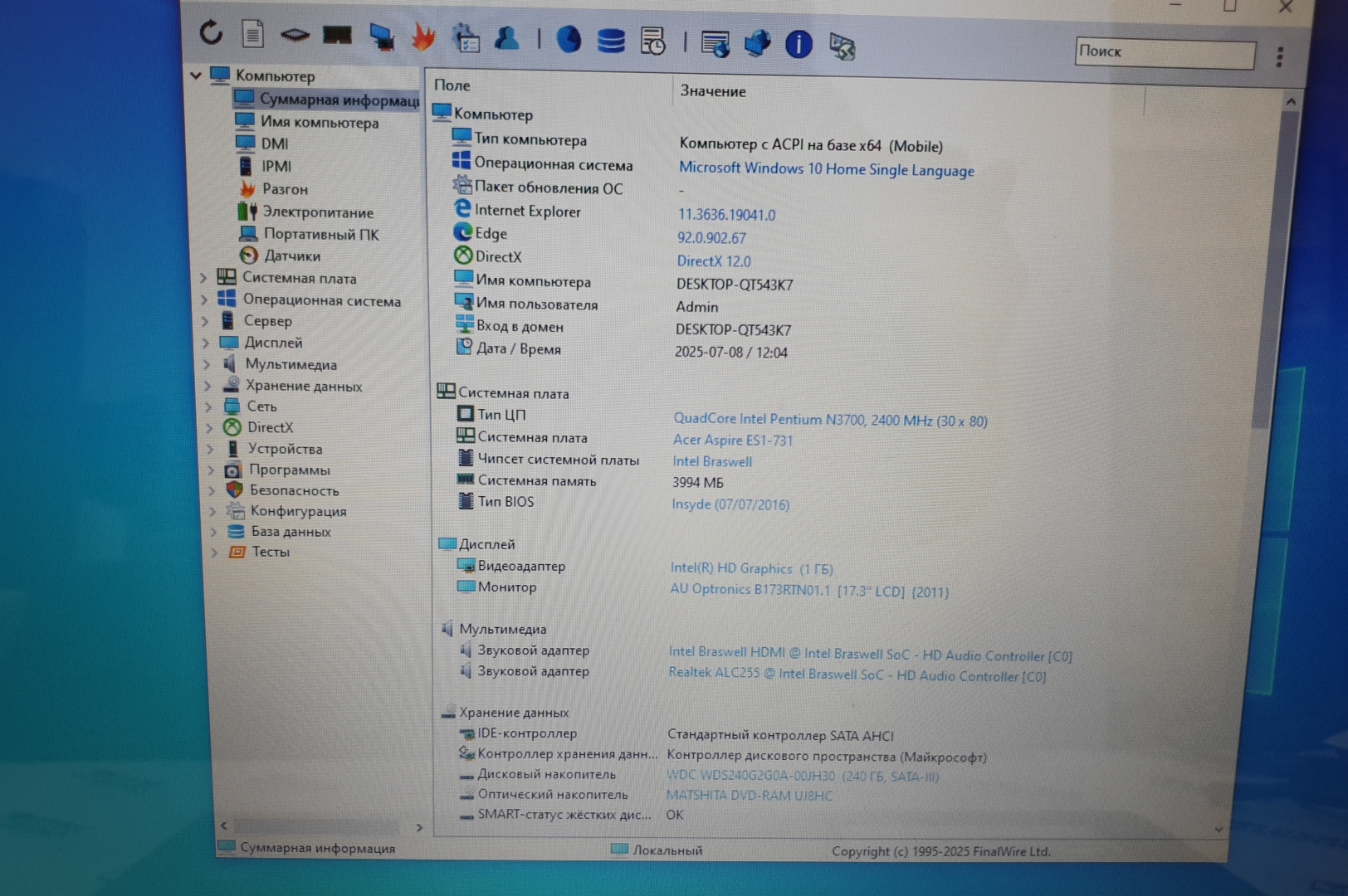This screenshot has width=1348, height=896.
Task: Expand the Сервер tree node
Action: pos(206,320)
